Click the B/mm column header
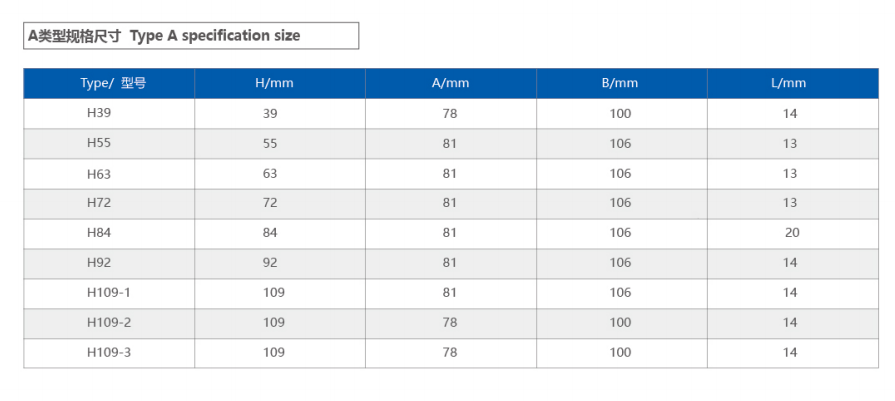The width and height of the screenshot is (895, 401). pos(620,83)
